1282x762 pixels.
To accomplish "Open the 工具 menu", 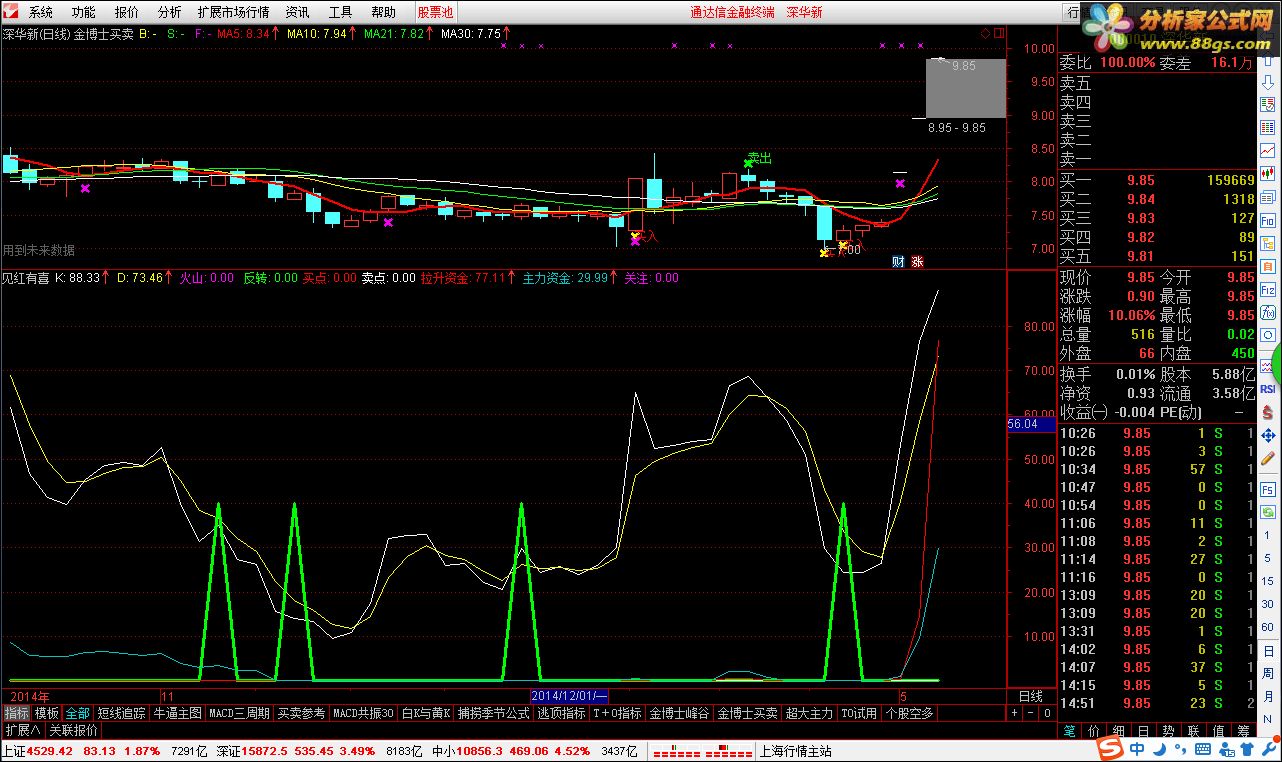I will [341, 12].
